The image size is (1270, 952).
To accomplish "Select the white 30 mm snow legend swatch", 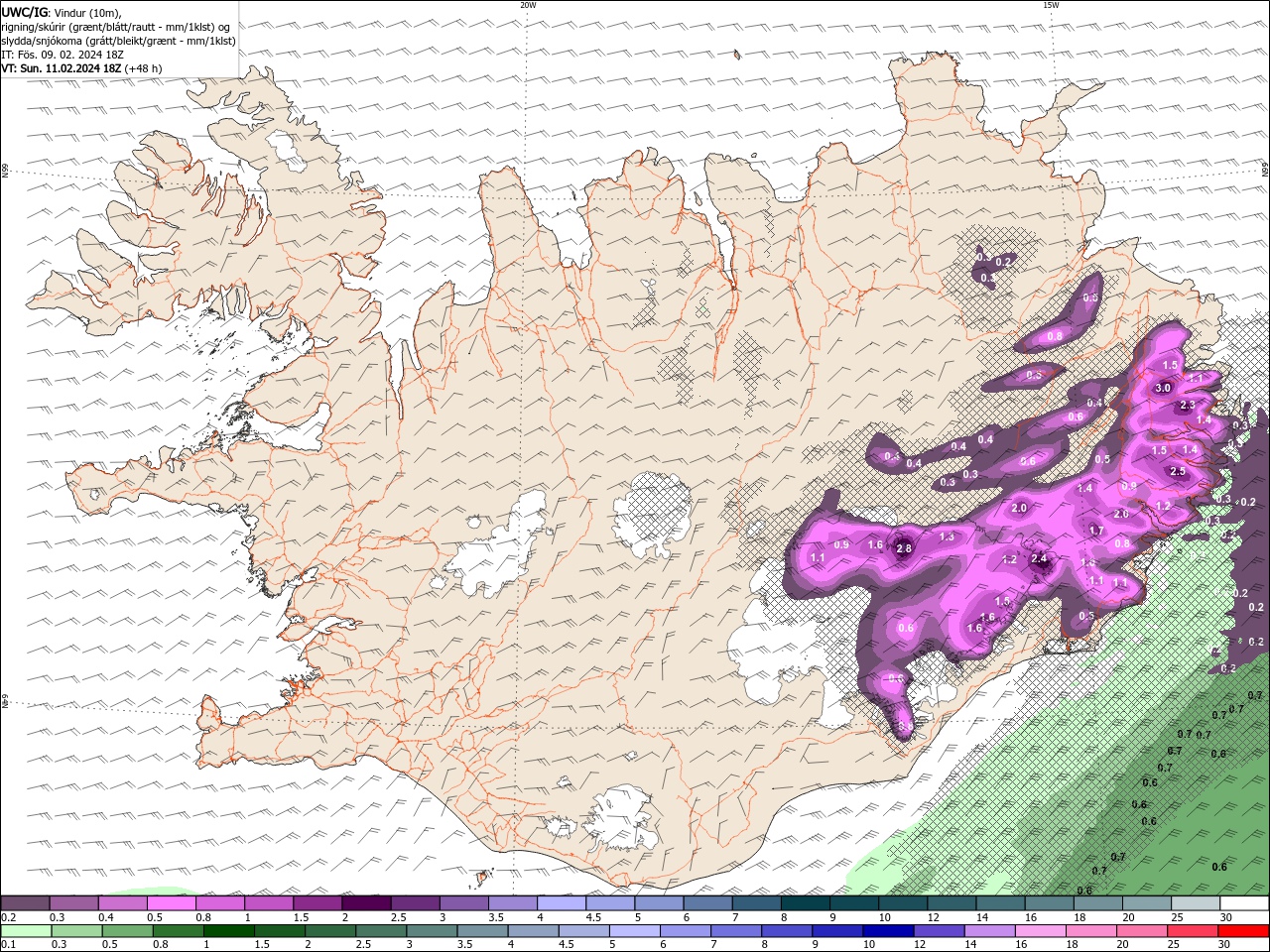I will point(1244,903).
